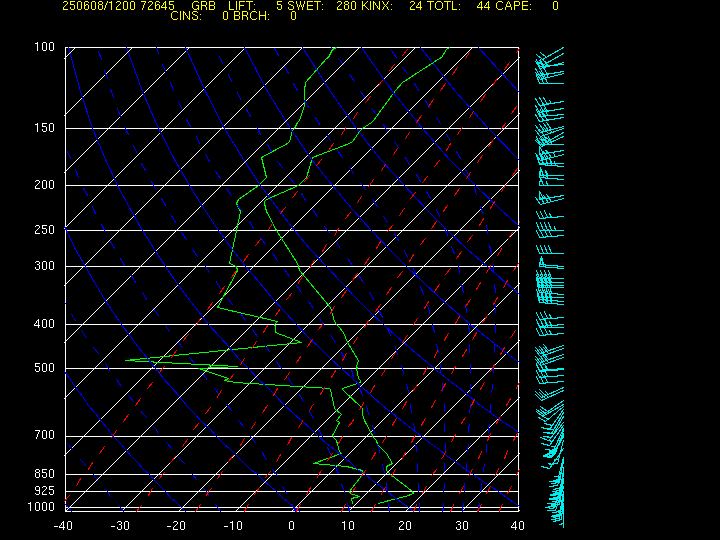The height and width of the screenshot is (540, 720).
Task: Select the 150 pressure level label
Action: (x=45, y=128)
